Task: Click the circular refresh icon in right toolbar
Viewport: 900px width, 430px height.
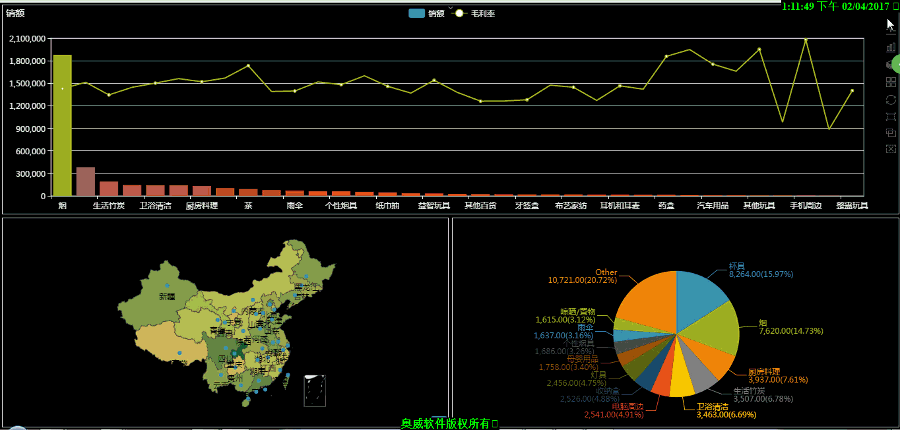Action: coord(890,99)
